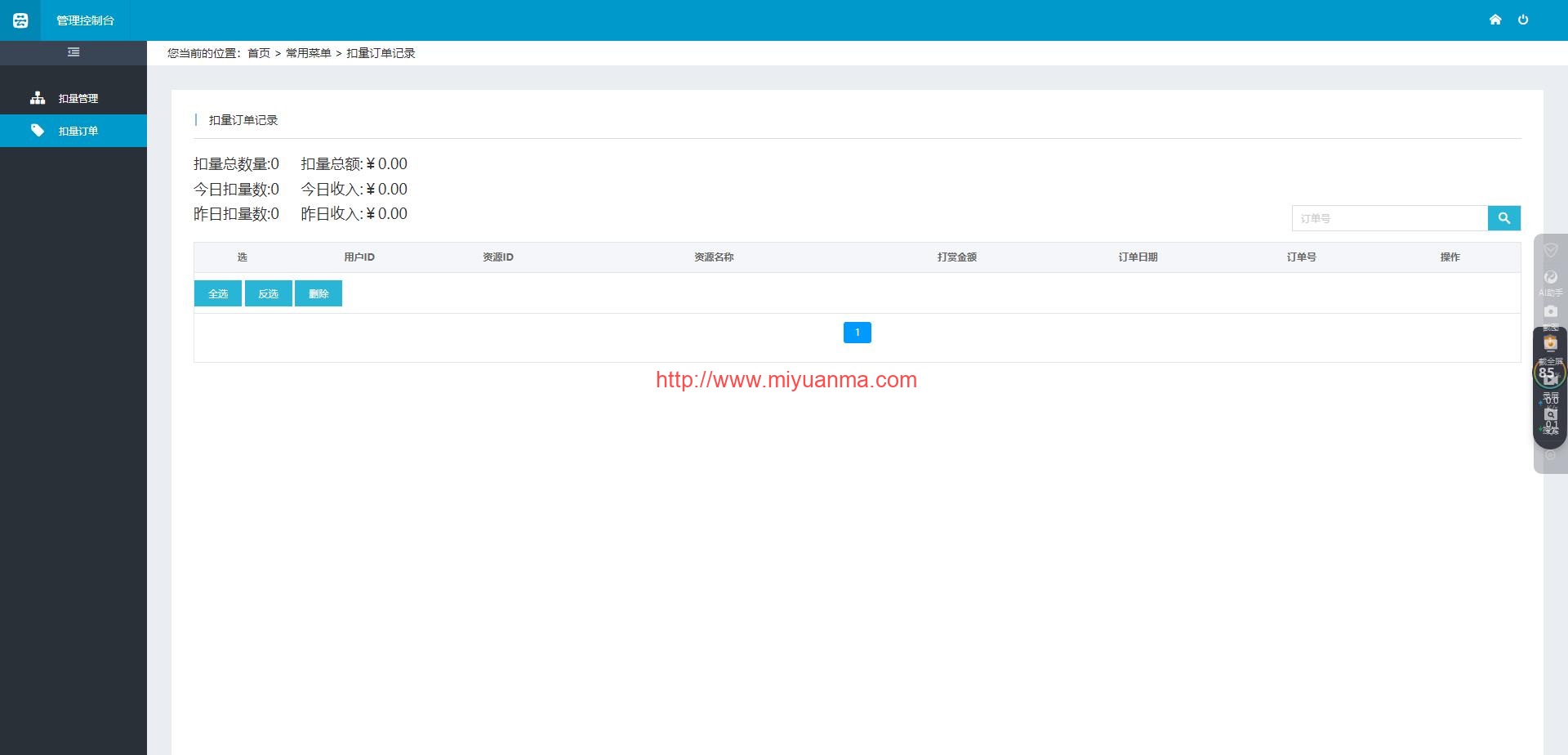Click the shield icon in floating toolbar
This screenshot has width=1568, height=755.
[x=1551, y=250]
